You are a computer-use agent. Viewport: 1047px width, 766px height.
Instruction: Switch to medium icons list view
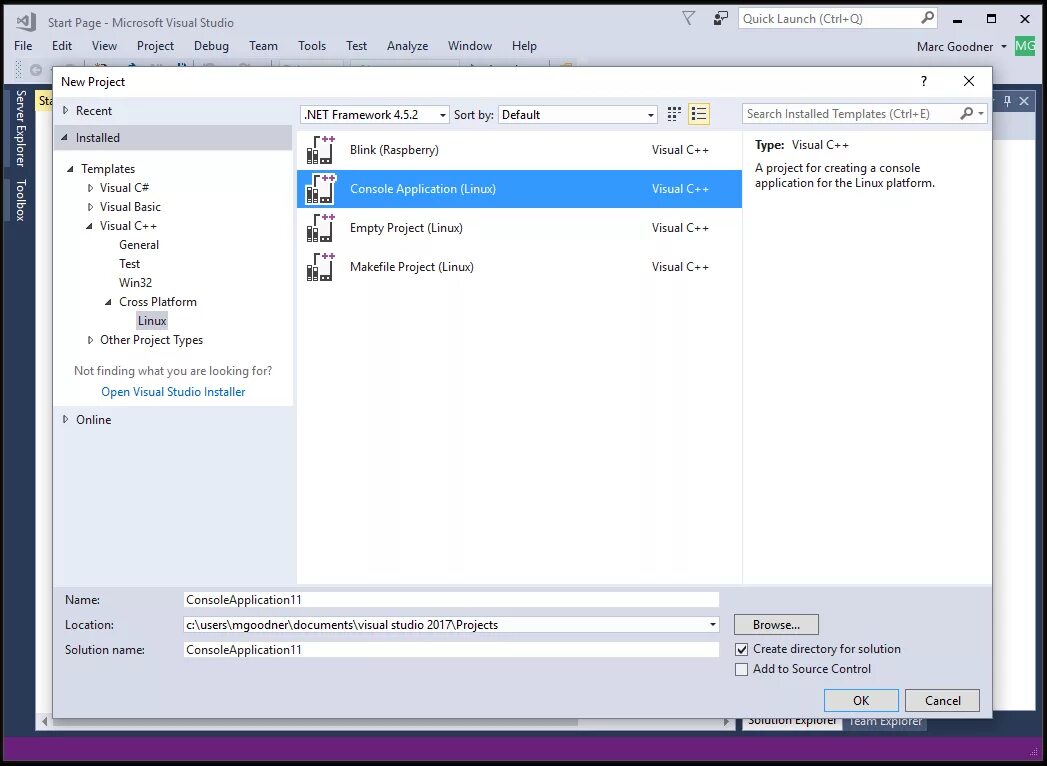pyautogui.click(x=698, y=114)
